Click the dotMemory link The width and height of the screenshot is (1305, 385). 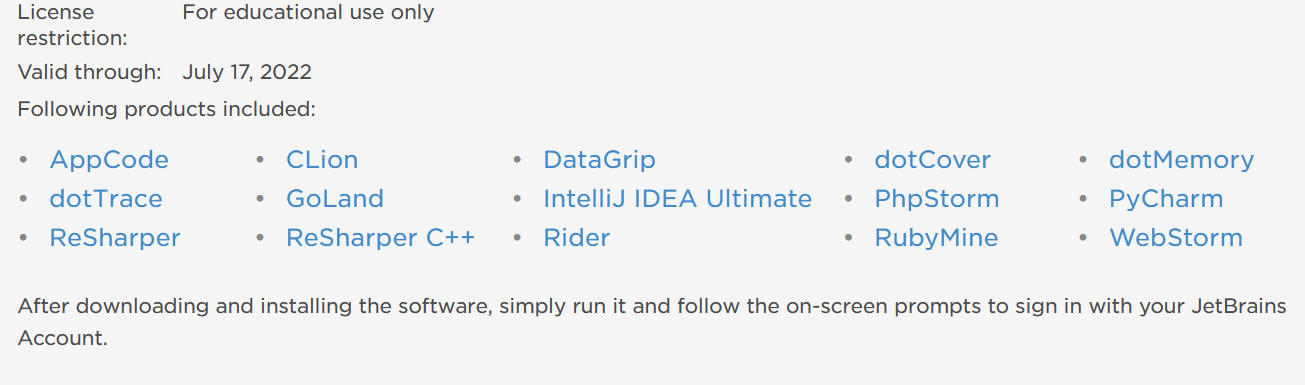[1181, 160]
